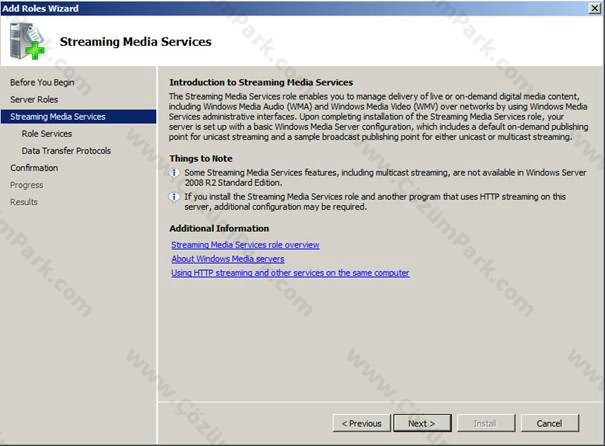Open Using HTTP streaming and other services link
This screenshot has height=446, width=605.
tap(290, 272)
